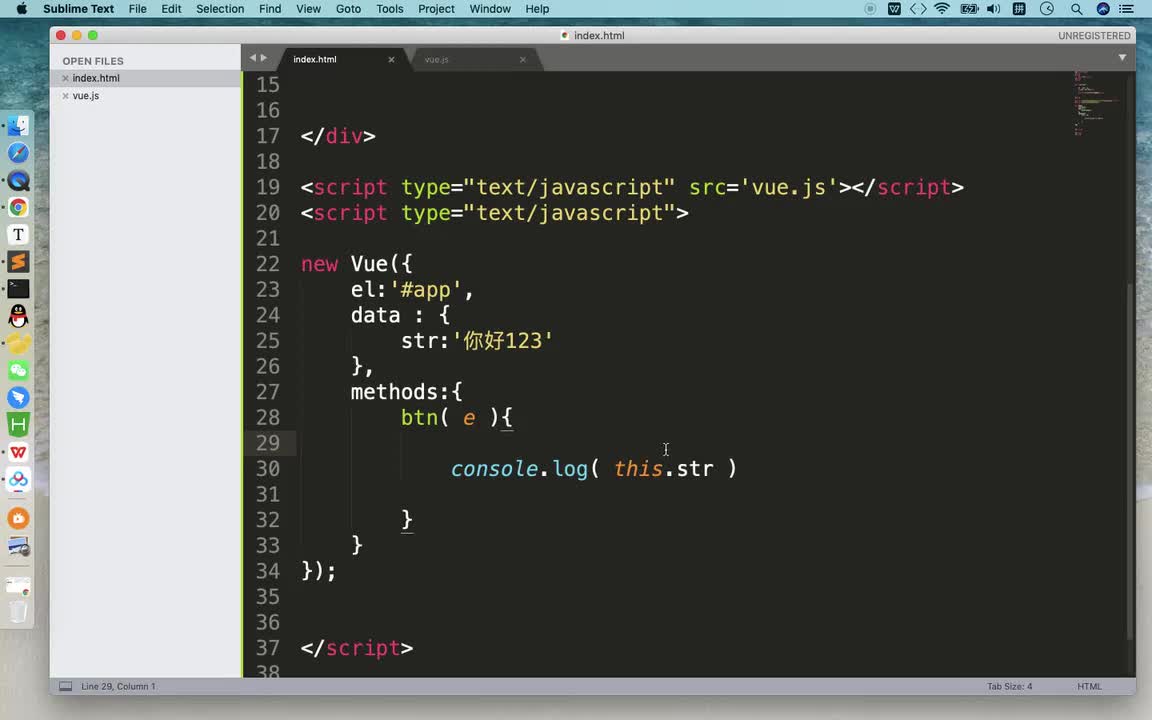Go to previous tab with left arrow

point(253,57)
